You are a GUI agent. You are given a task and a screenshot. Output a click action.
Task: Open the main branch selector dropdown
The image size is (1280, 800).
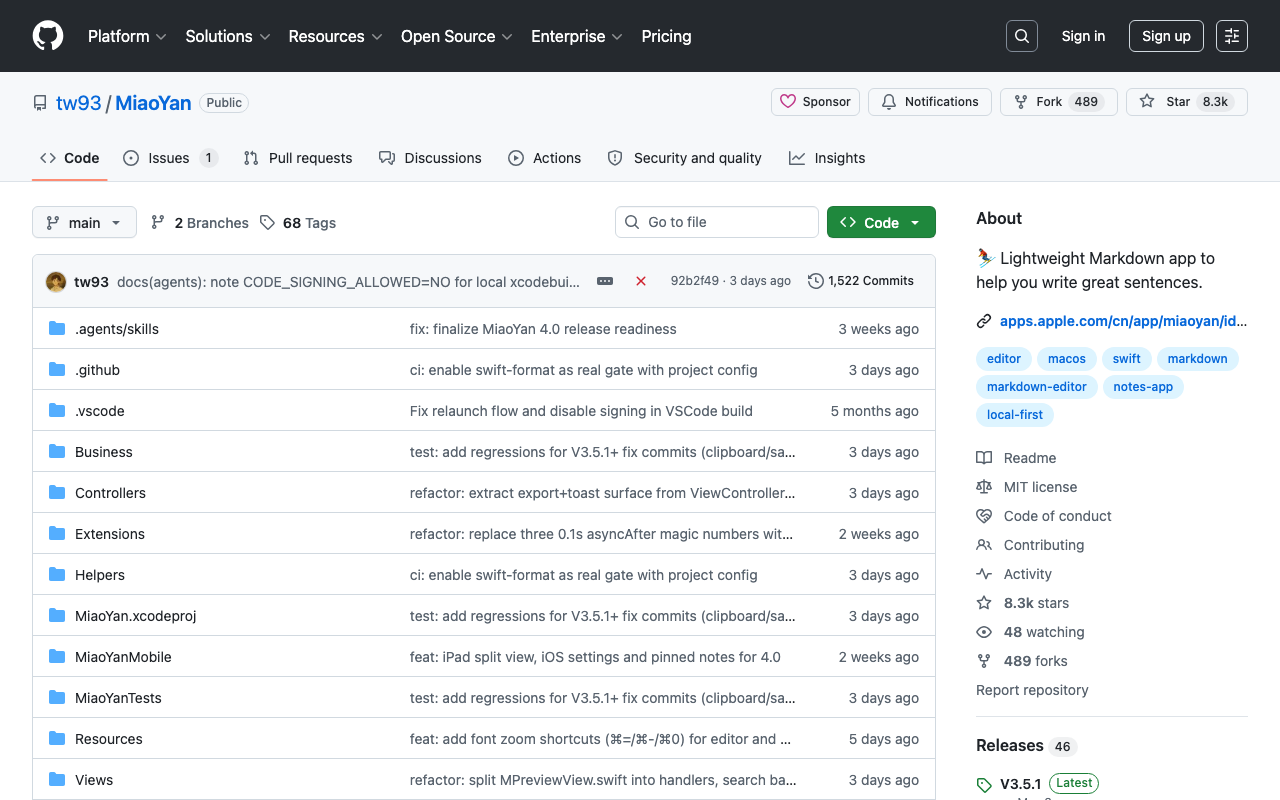tap(84, 222)
